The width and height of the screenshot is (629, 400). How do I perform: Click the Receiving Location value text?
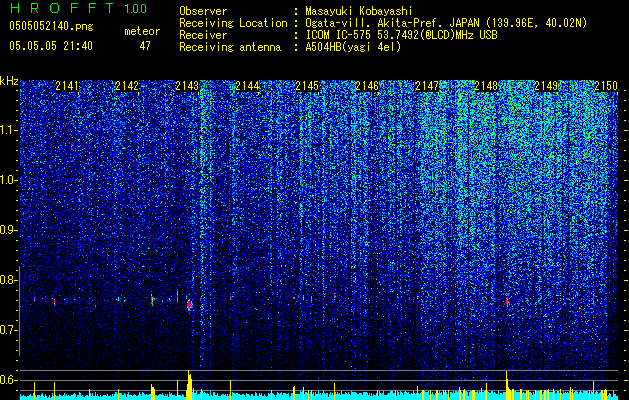(446, 23)
